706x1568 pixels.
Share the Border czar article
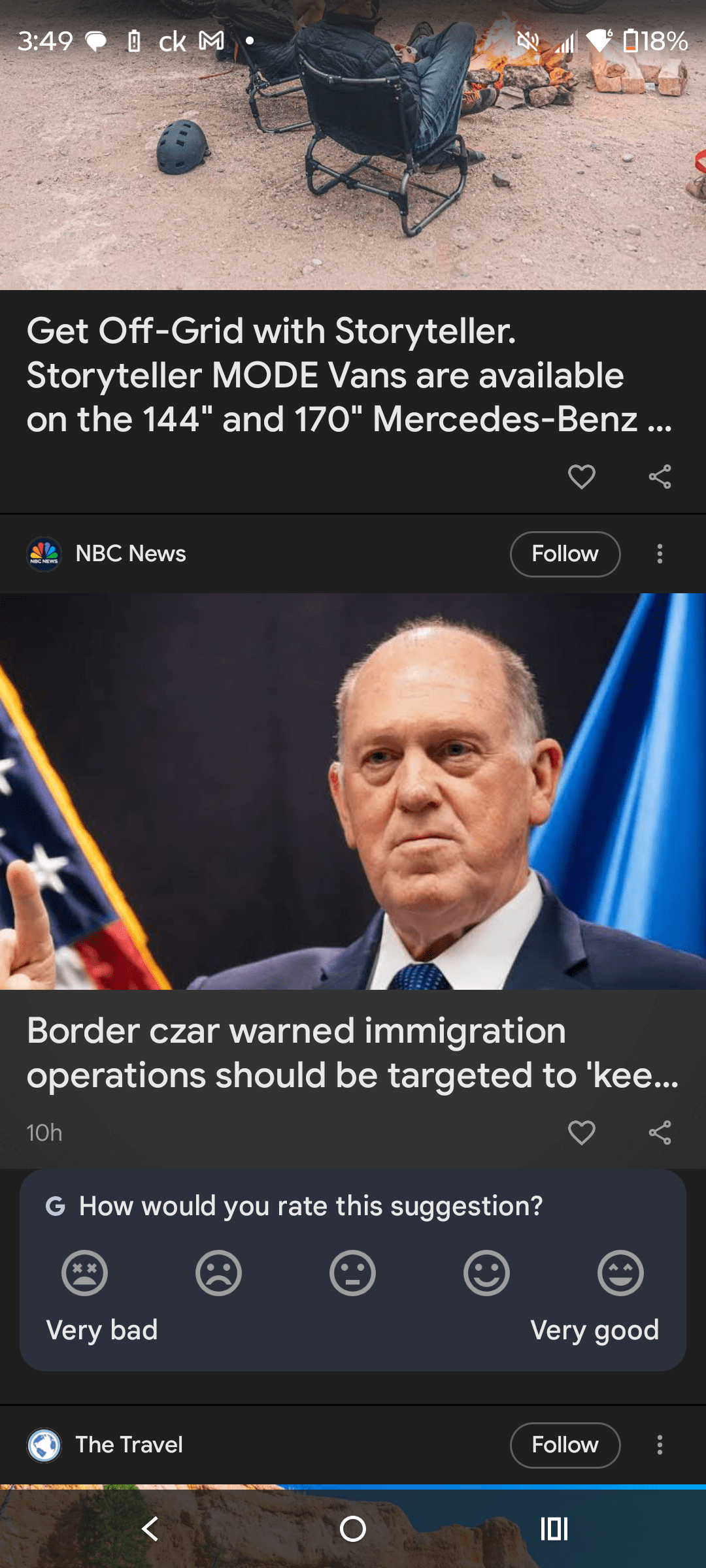point(660,1133)
